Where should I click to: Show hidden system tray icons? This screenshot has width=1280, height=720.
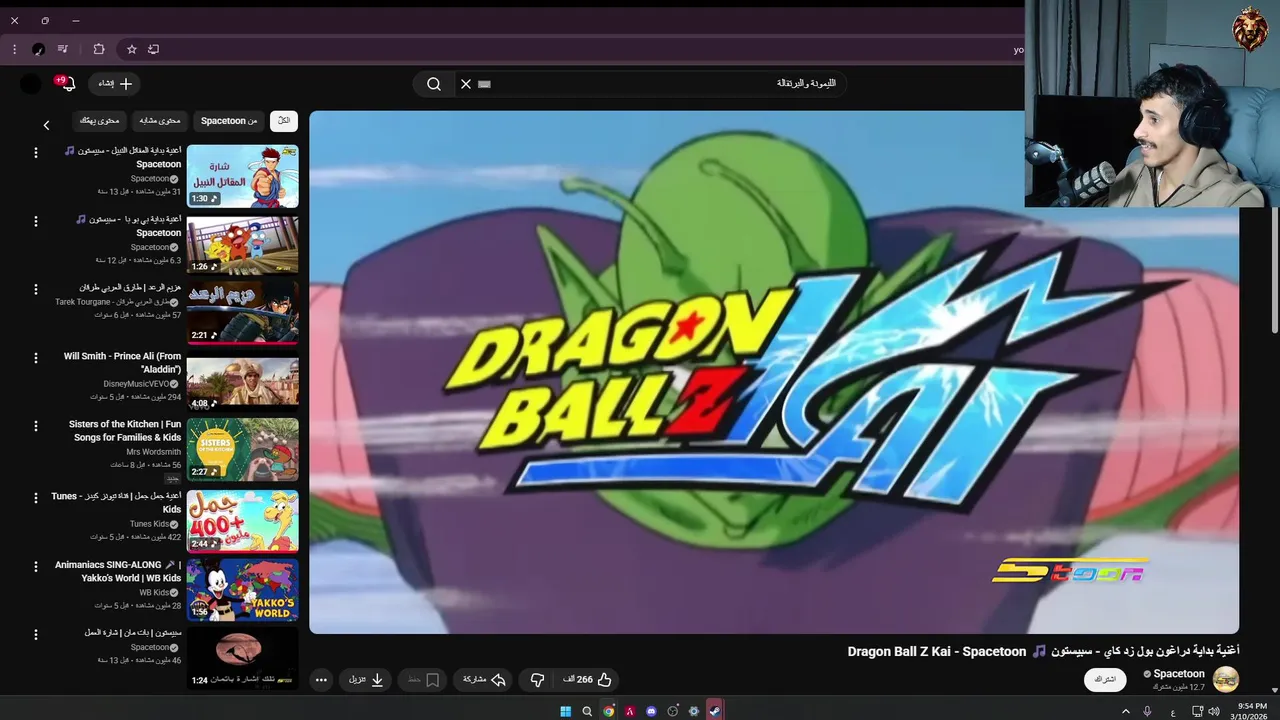click(x=1125, y=711)
